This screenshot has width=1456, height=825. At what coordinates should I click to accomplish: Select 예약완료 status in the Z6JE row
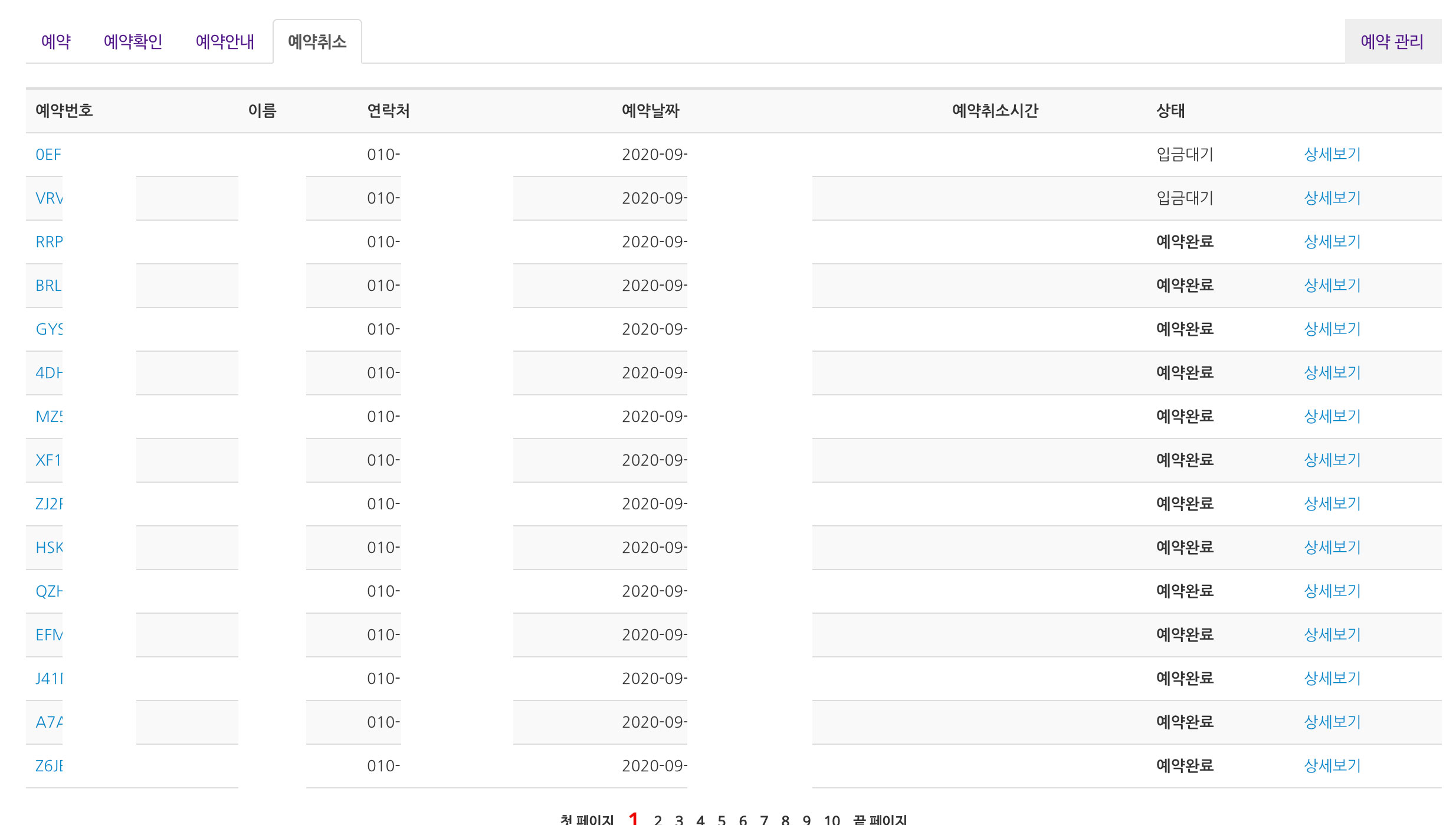[1185, 766]
